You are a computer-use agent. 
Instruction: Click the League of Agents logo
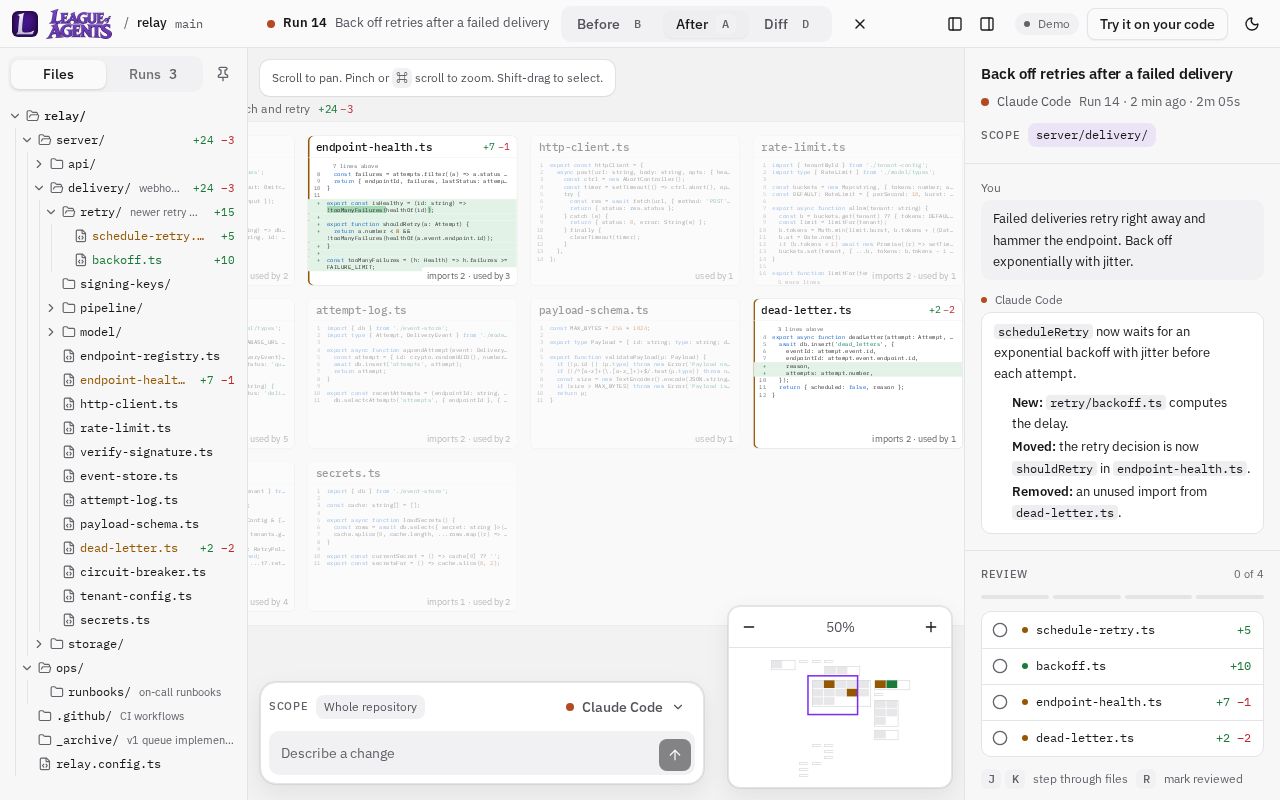pyautogui.click(x=62, y=23)
